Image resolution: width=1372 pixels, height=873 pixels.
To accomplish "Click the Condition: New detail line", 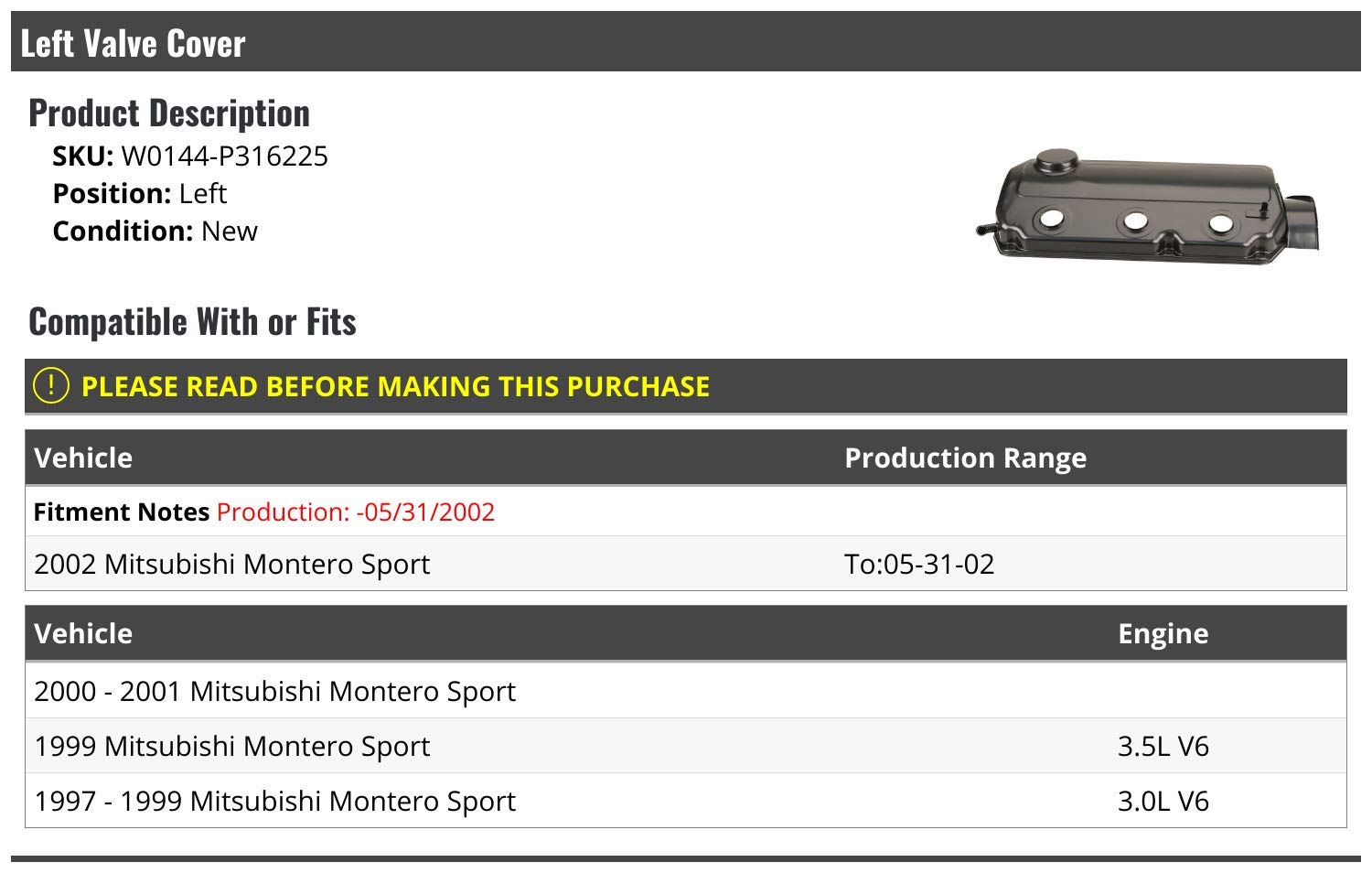I will [155, 231].
